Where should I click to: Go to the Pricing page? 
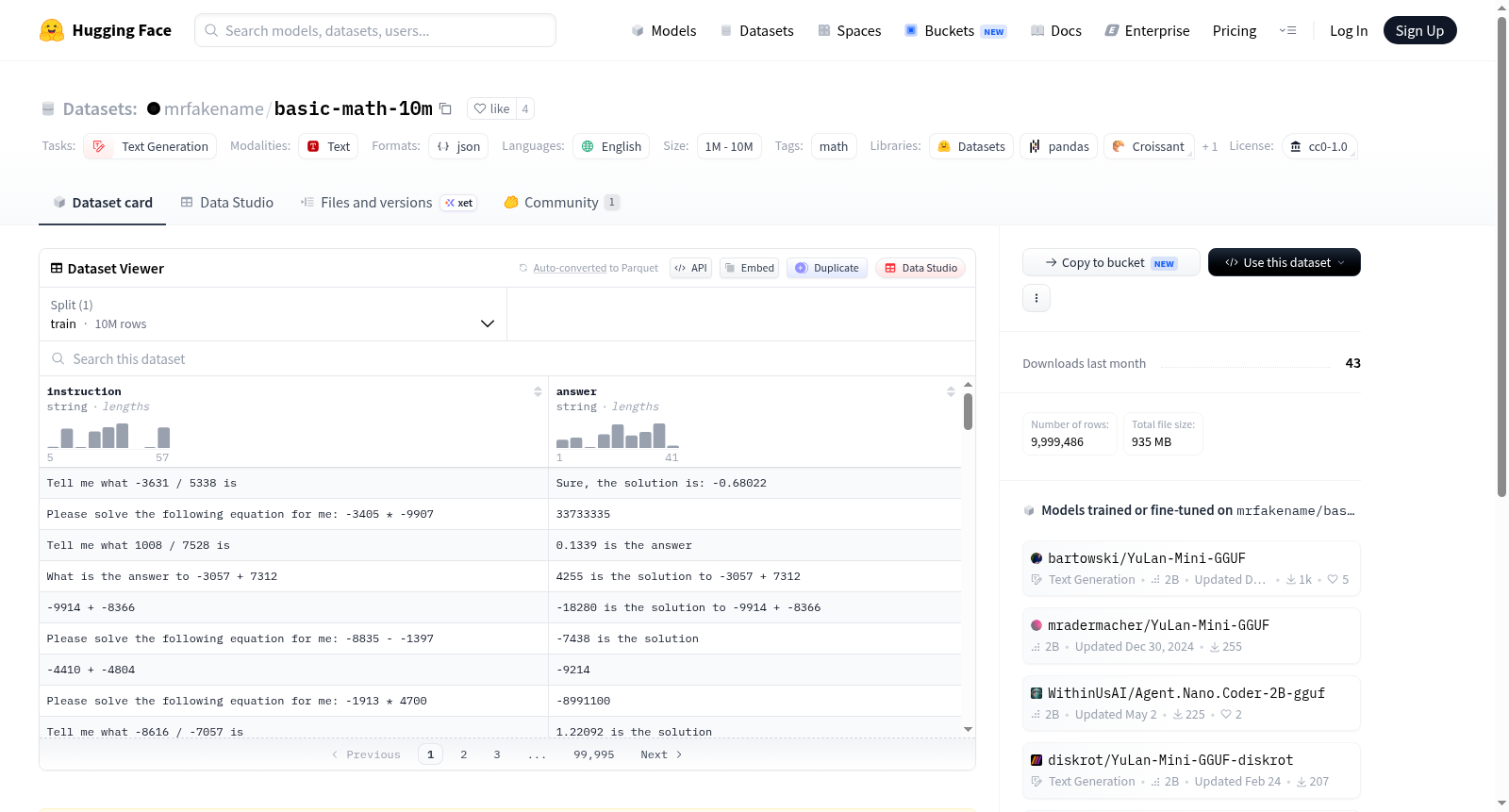[1235, 30]
